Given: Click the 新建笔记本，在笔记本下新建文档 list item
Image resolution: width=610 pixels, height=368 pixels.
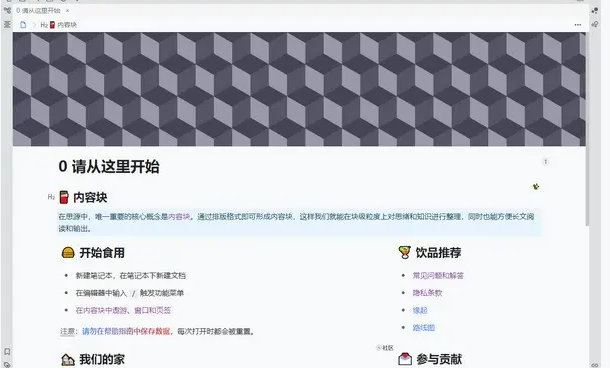Looking at the screenshot, I should [x=130, y=276].
